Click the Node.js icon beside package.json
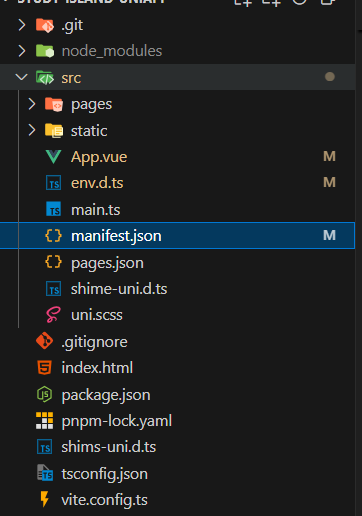Viewport: 362px width, 516px height. click(44, 394)
